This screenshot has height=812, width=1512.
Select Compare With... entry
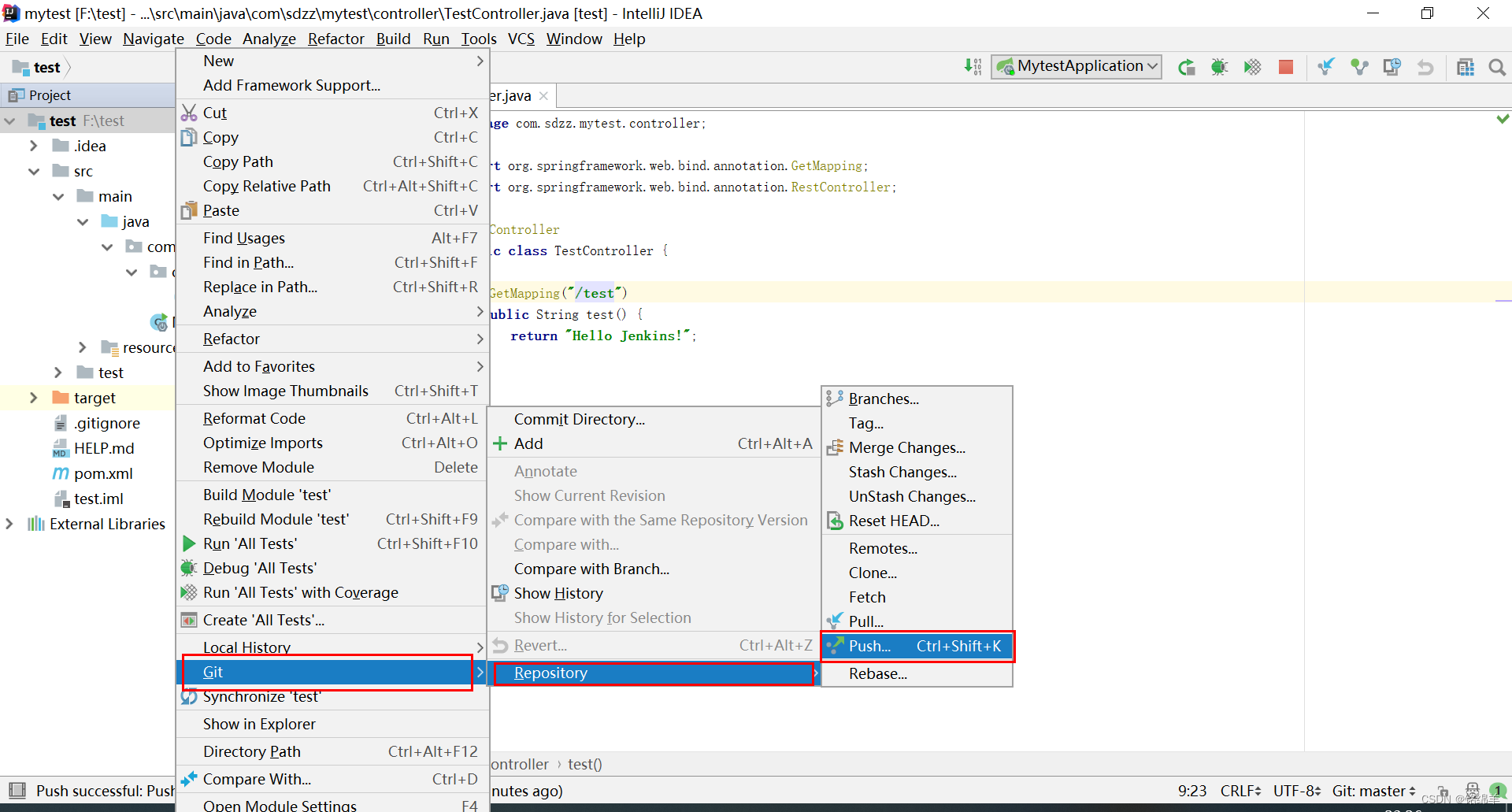pos(332,779)
